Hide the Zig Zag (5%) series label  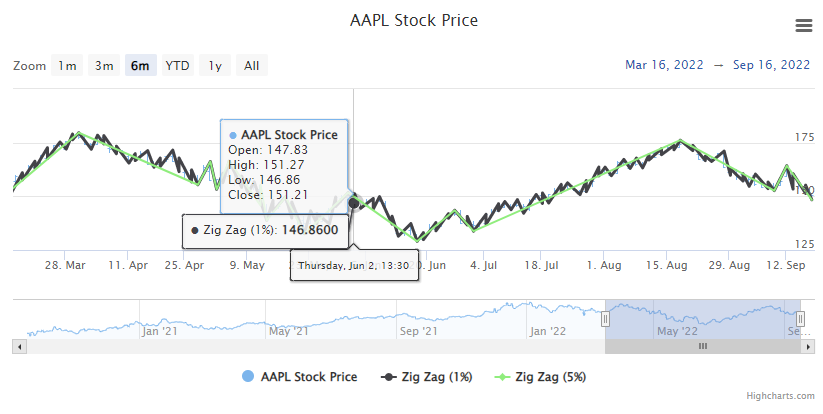(550, 377)
